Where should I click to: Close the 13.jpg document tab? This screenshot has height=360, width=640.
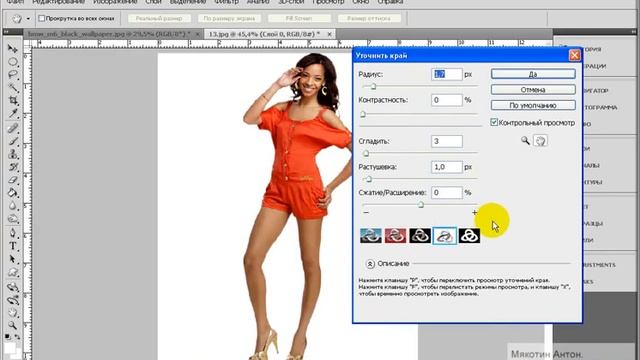(x=329, y=34)
